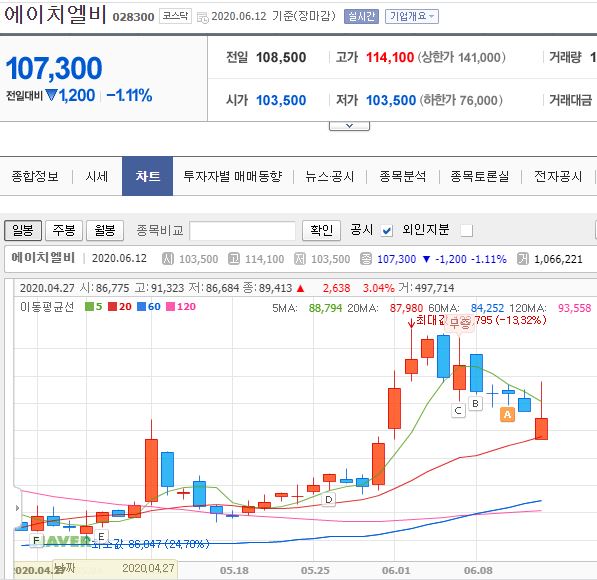Viewport: 597px width, 580px height.
Task: Click the 06.01 date axis label
Action: (396, 570)
